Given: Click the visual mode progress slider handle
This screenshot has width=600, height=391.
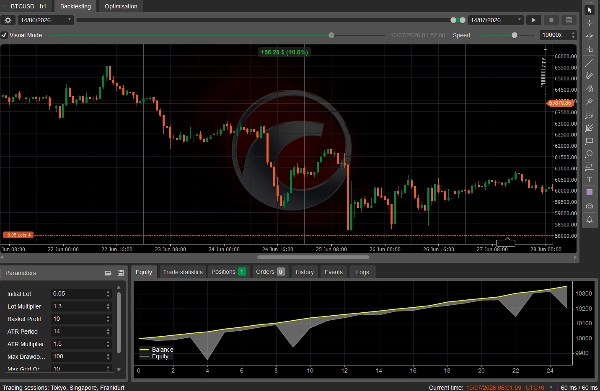Looking at the screenshot, I should 331,35.
